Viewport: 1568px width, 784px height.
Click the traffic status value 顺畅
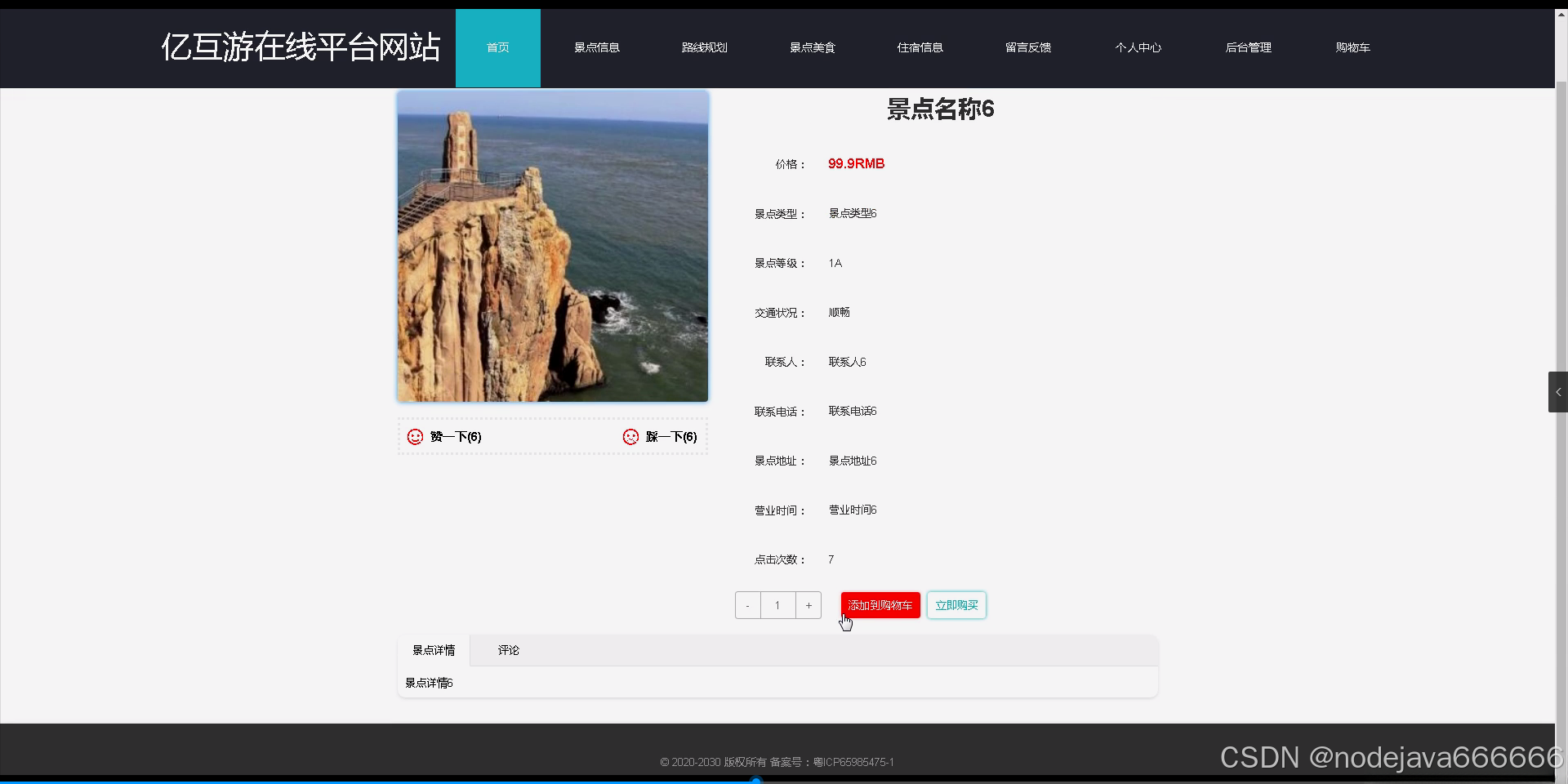pos(839,313)
